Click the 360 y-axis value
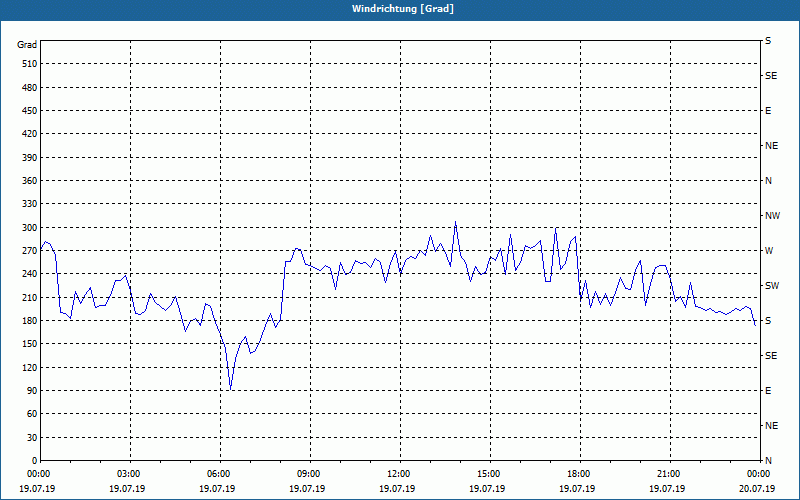 (x=29, y=181)
